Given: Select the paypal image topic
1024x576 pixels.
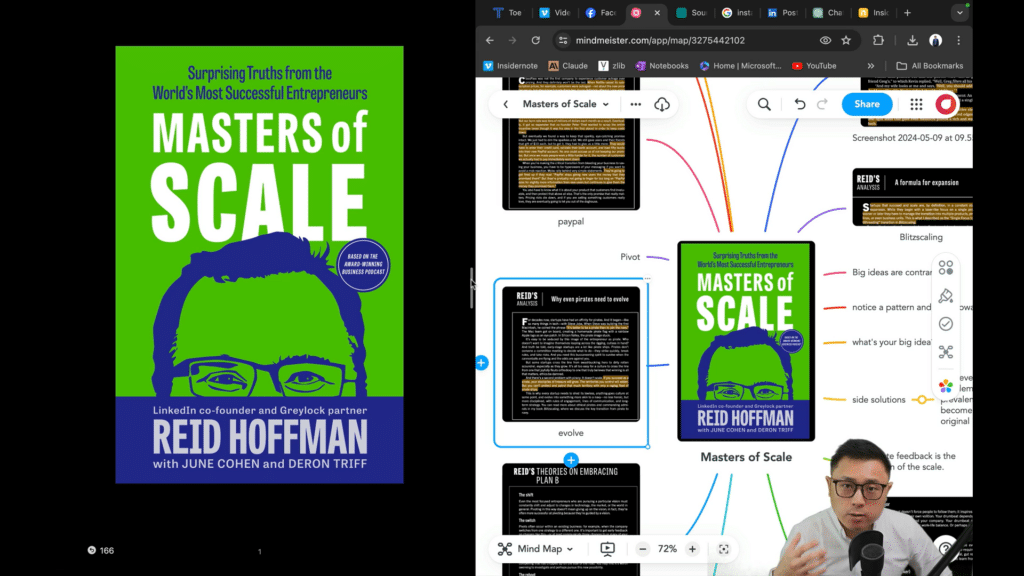Looking at the screenshot, I should click(x=571, y=153).
